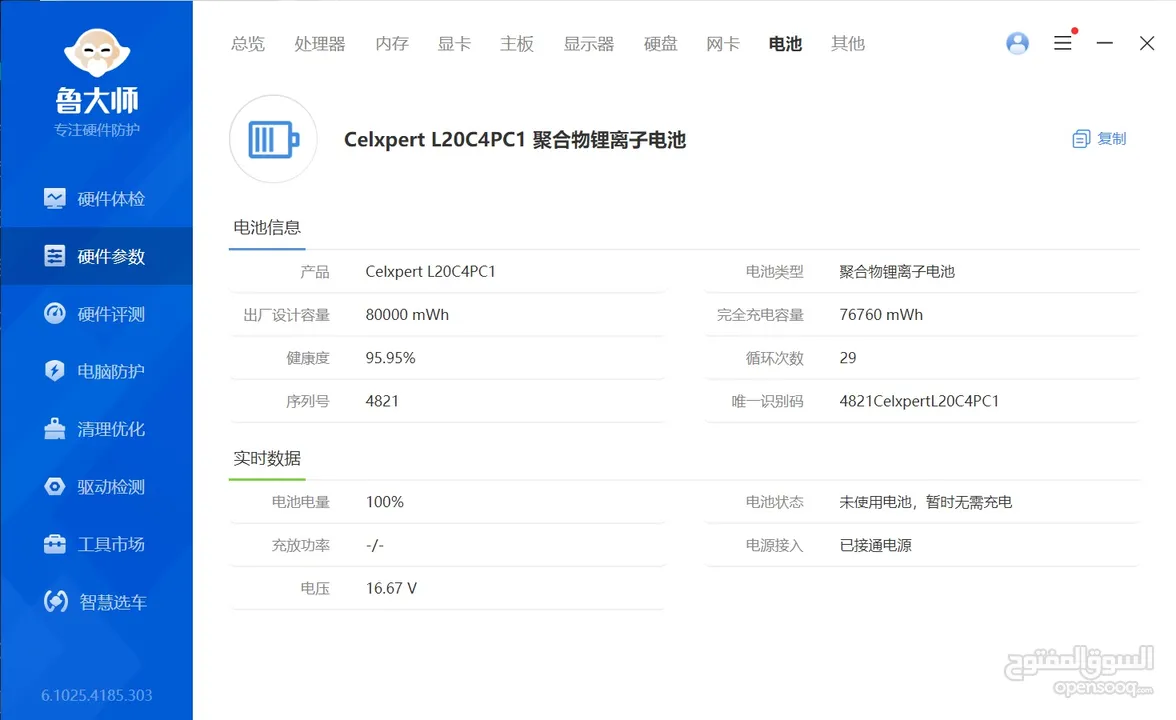This screenshot has width=1176, height=720.
Task: Open 工具市场 from sidebar
Action: pyautogui.click(x=96, y=544)
